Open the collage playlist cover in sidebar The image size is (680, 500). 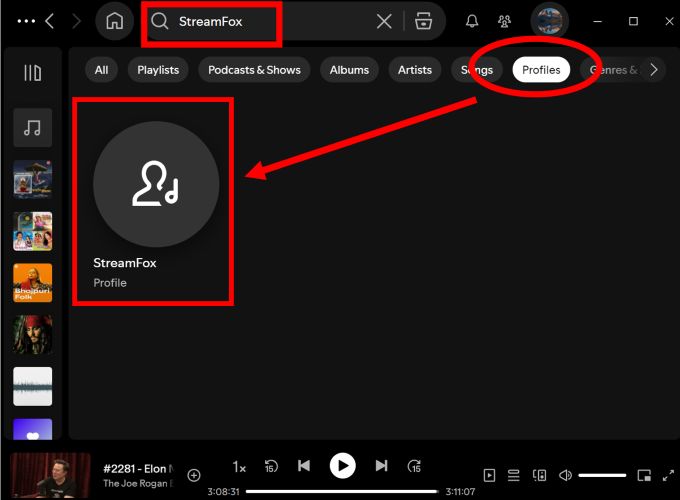[33, 231]
